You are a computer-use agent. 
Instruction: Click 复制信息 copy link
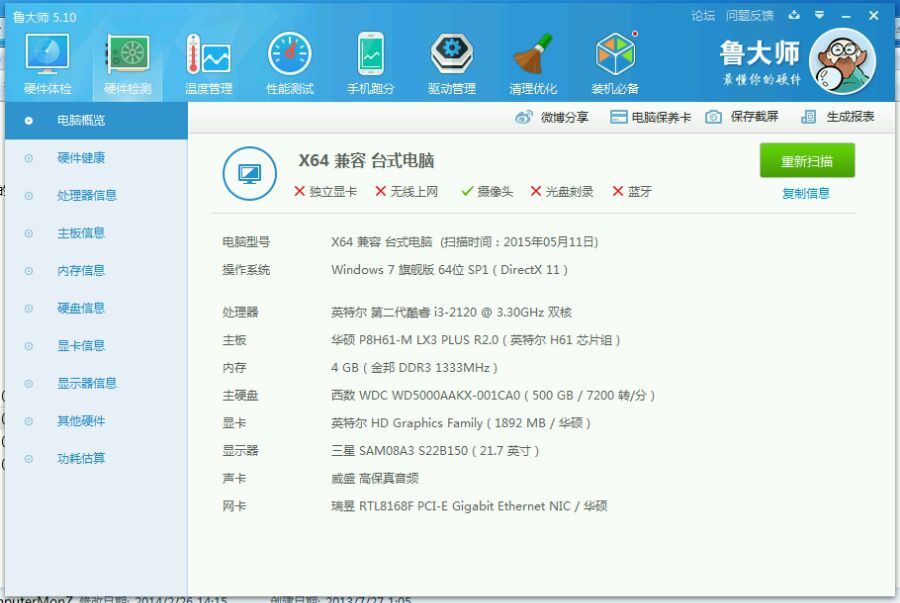[x=806, y=193]
